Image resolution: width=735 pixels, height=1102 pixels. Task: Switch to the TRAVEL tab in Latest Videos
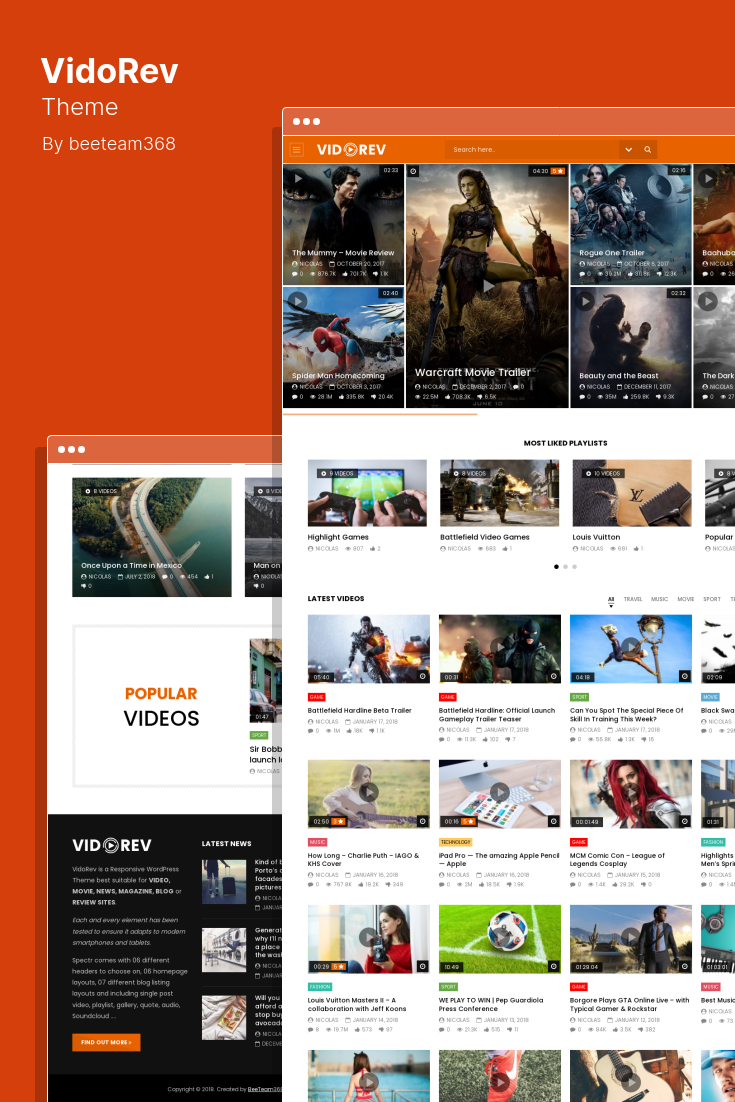tap(632, 599)
